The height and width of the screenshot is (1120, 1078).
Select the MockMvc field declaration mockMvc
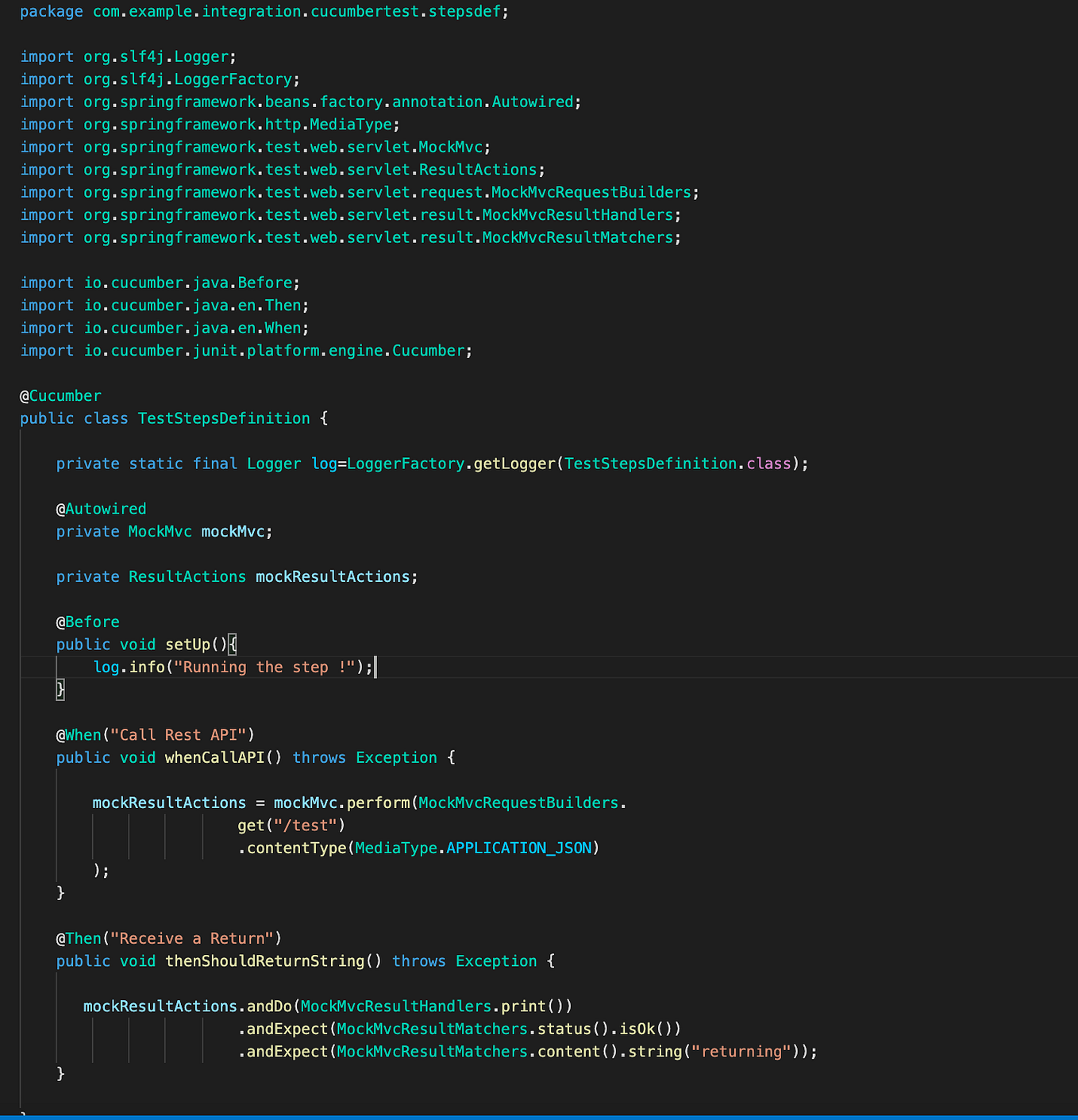233,531
